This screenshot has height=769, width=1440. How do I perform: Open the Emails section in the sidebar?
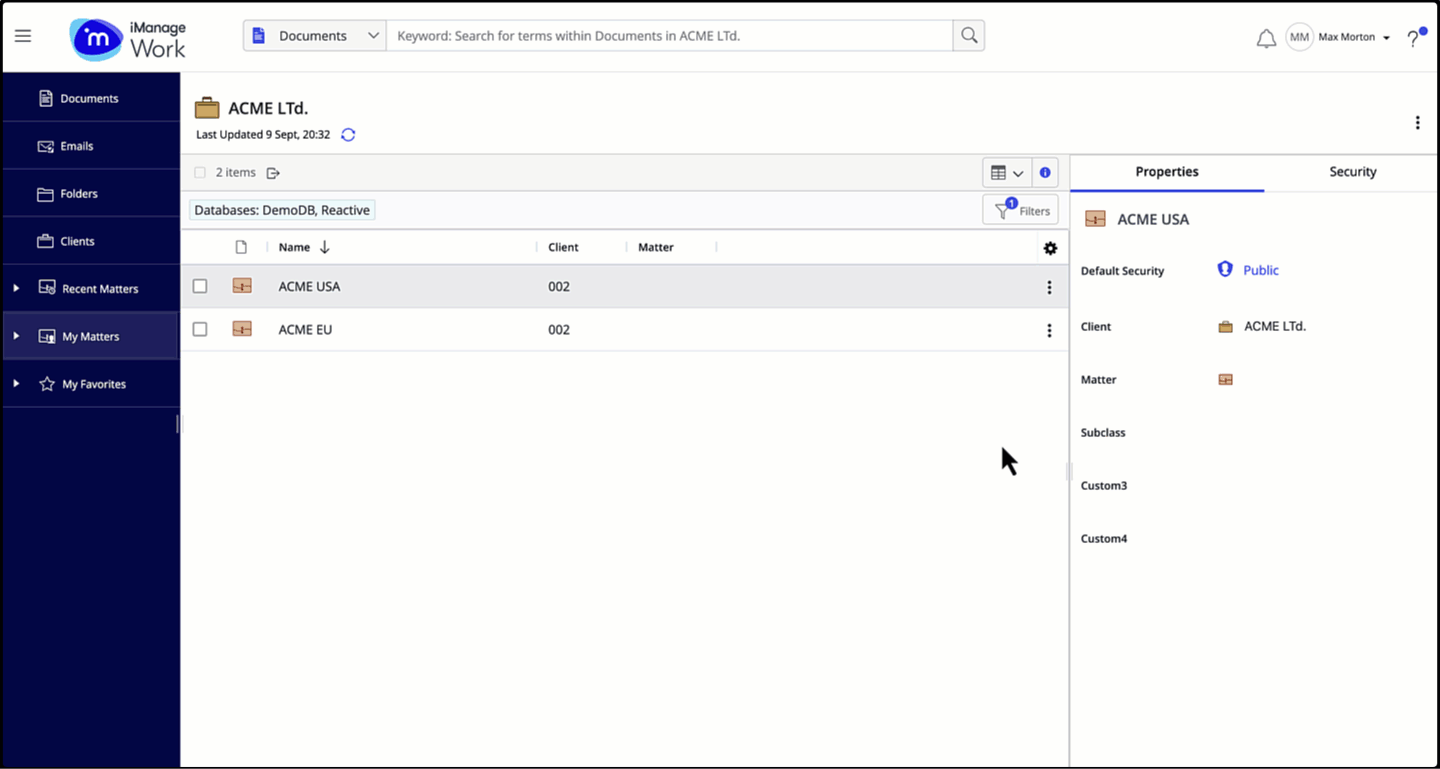[x=75, y=145]
